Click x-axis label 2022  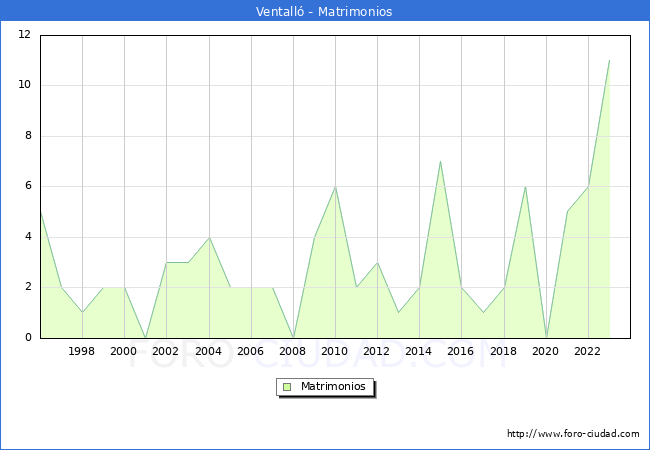click(x=587, y=351)
